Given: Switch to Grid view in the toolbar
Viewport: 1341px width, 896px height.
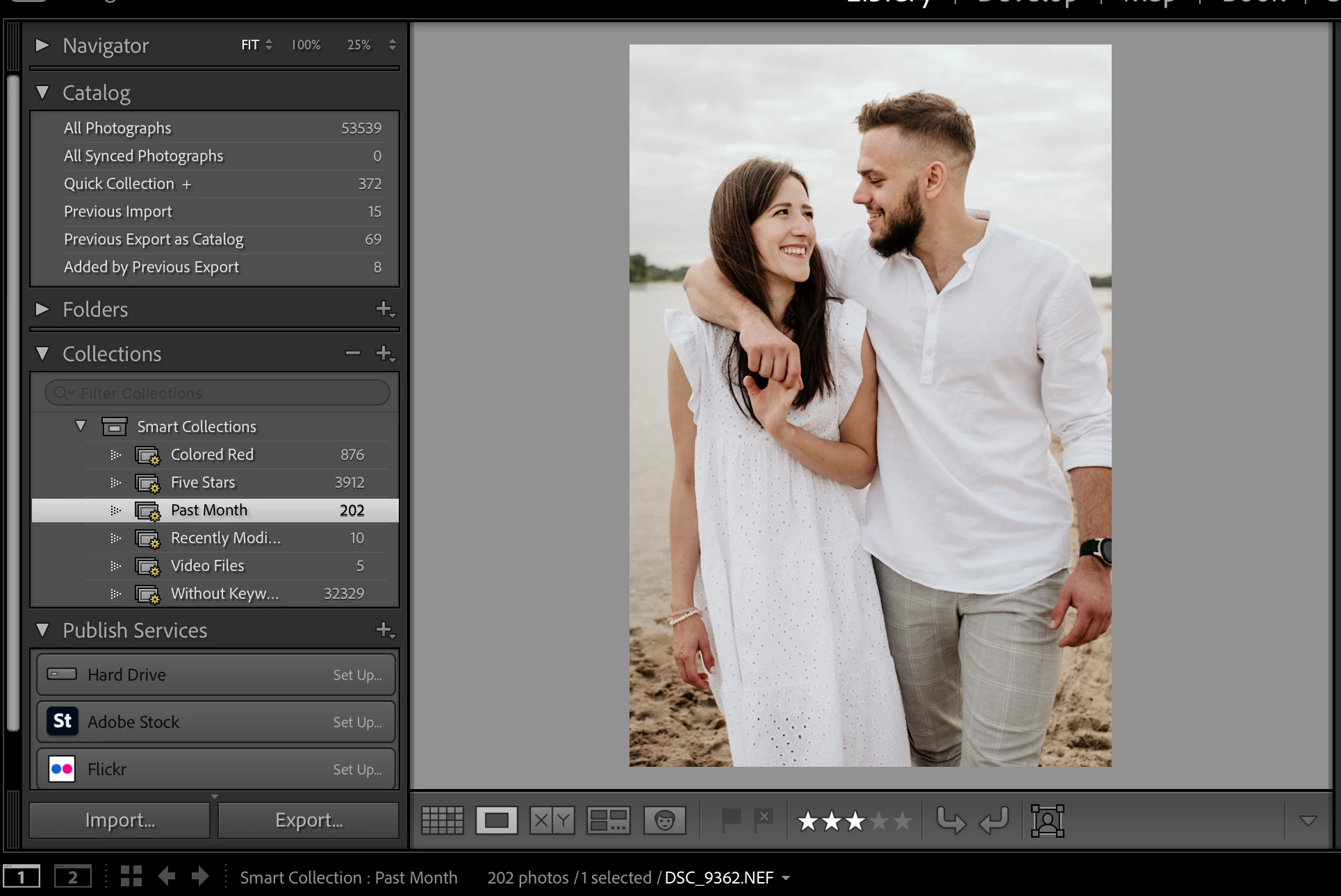Looking at the screenshot, I should click(x=443, y=820).
